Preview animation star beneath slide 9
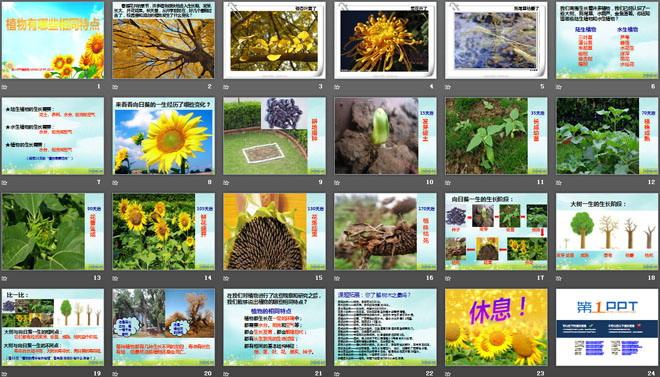Viewport: 660px width, 377px height. 226,183
